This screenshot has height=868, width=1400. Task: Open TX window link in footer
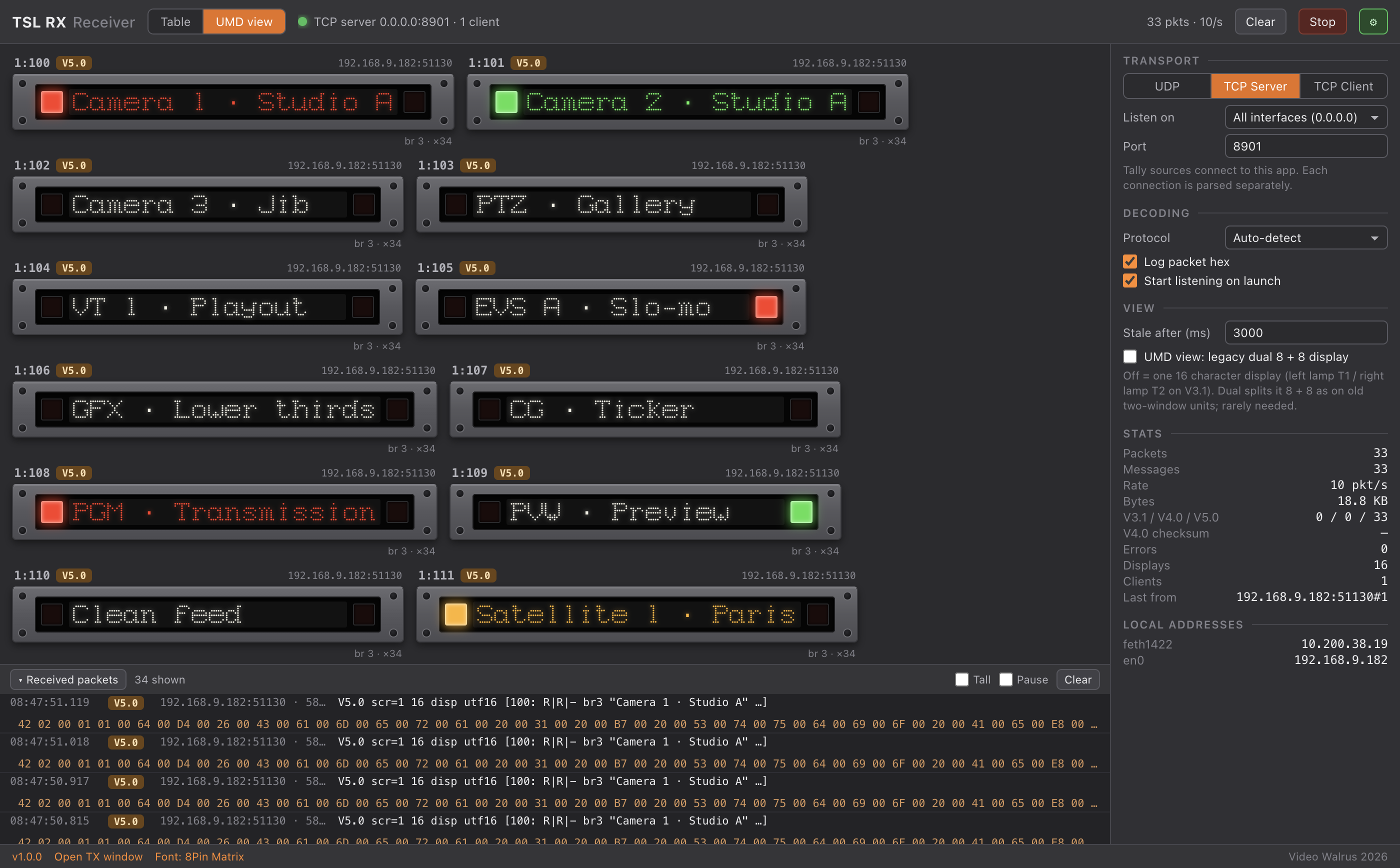[x=98, y=856]
